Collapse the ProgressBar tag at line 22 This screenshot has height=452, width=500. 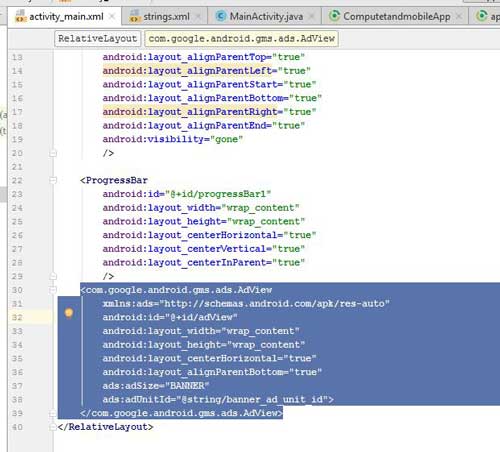(53, 180)
